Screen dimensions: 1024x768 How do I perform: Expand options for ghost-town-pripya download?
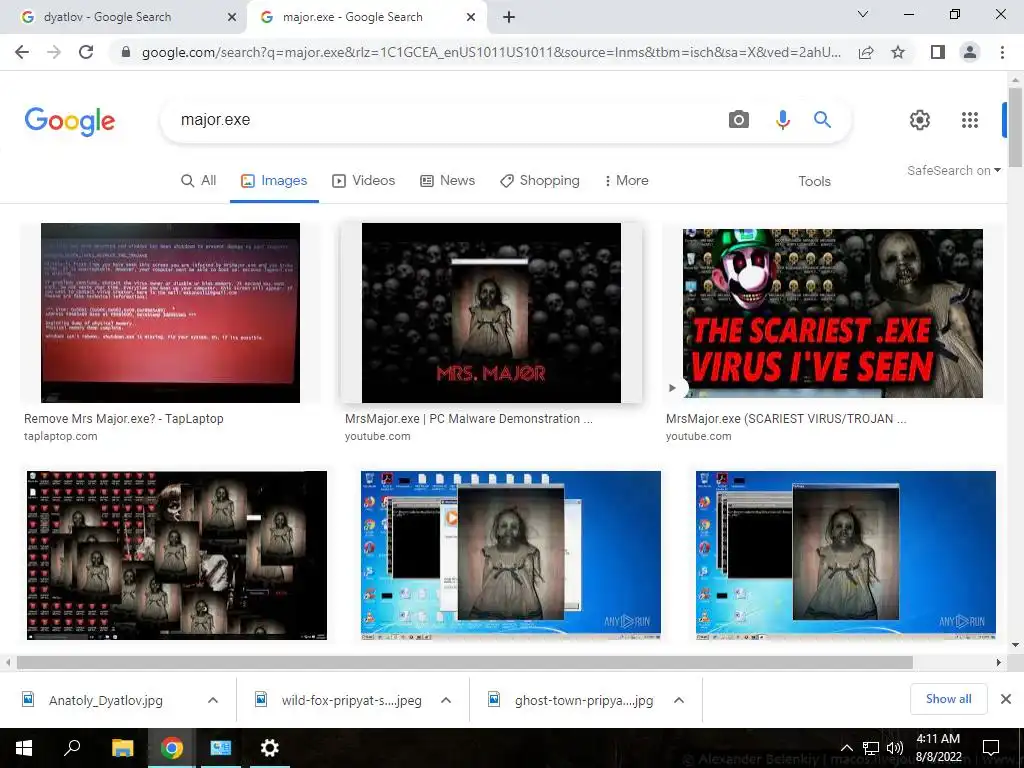coord(679,700)
